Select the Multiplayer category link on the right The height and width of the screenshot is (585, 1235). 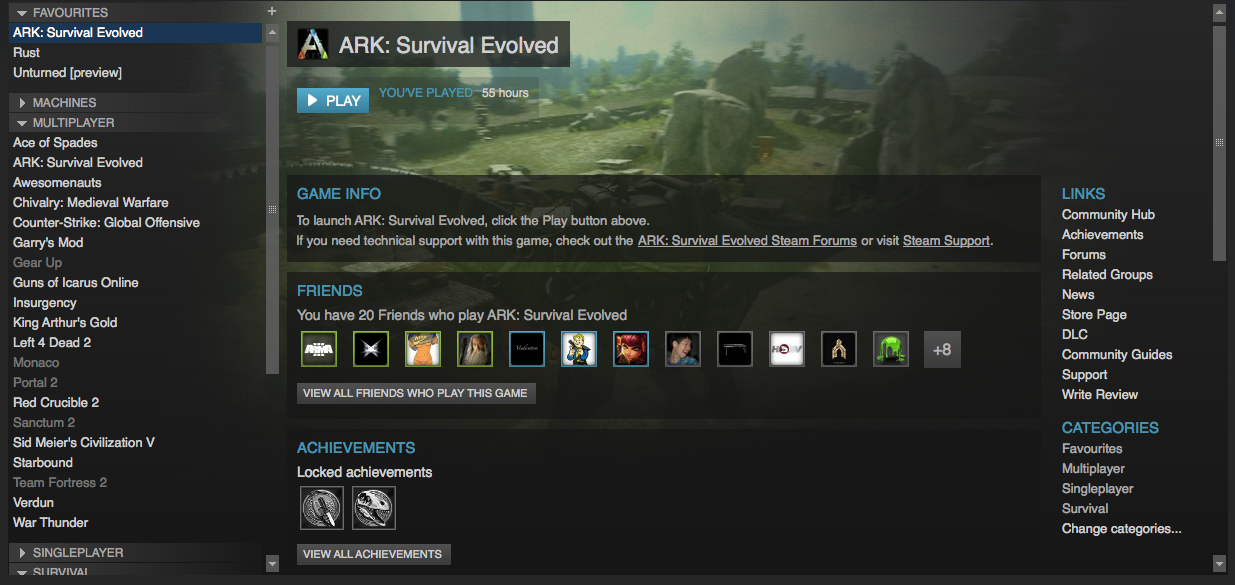point(1093,469)
